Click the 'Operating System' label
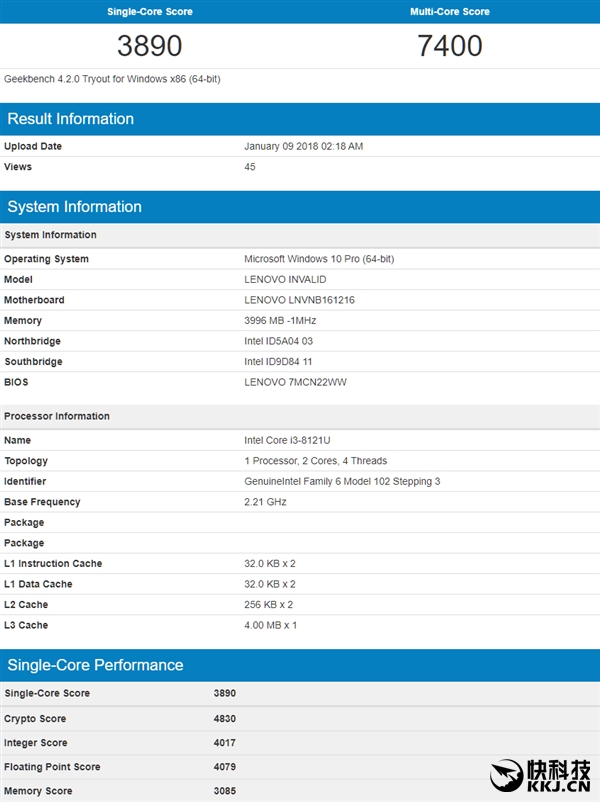Viewport: 600px width, 802px height. point(46,259)
